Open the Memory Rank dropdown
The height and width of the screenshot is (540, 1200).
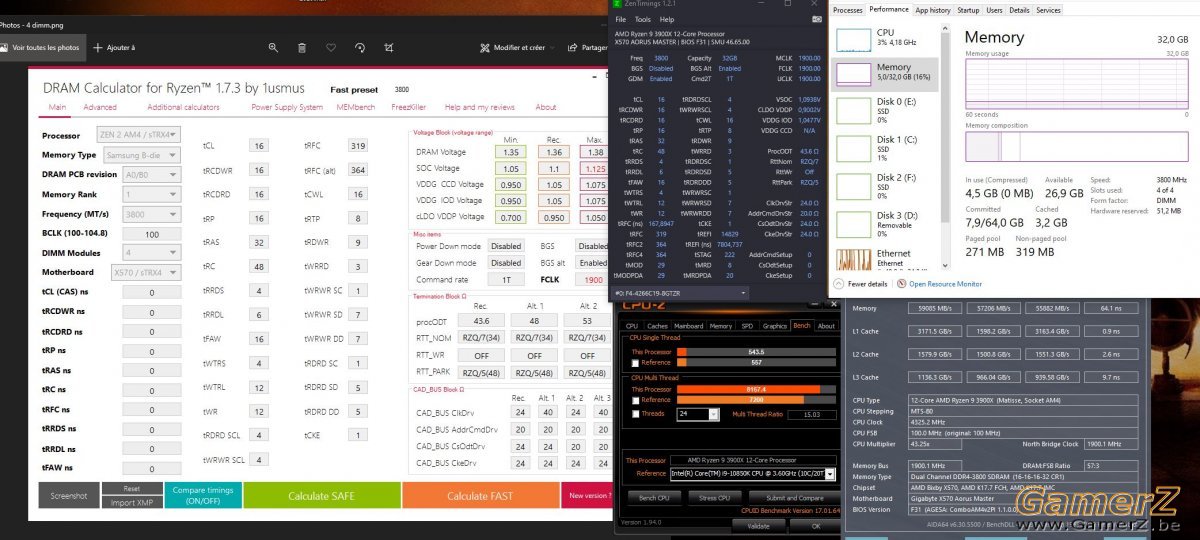click(x=153, y=194)
